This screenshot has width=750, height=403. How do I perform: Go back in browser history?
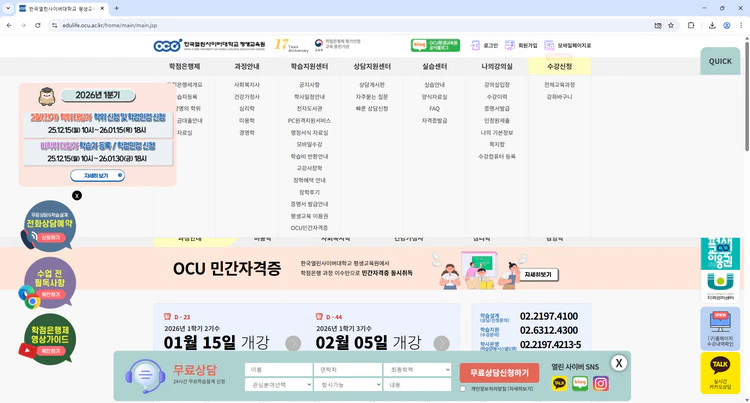9,25
